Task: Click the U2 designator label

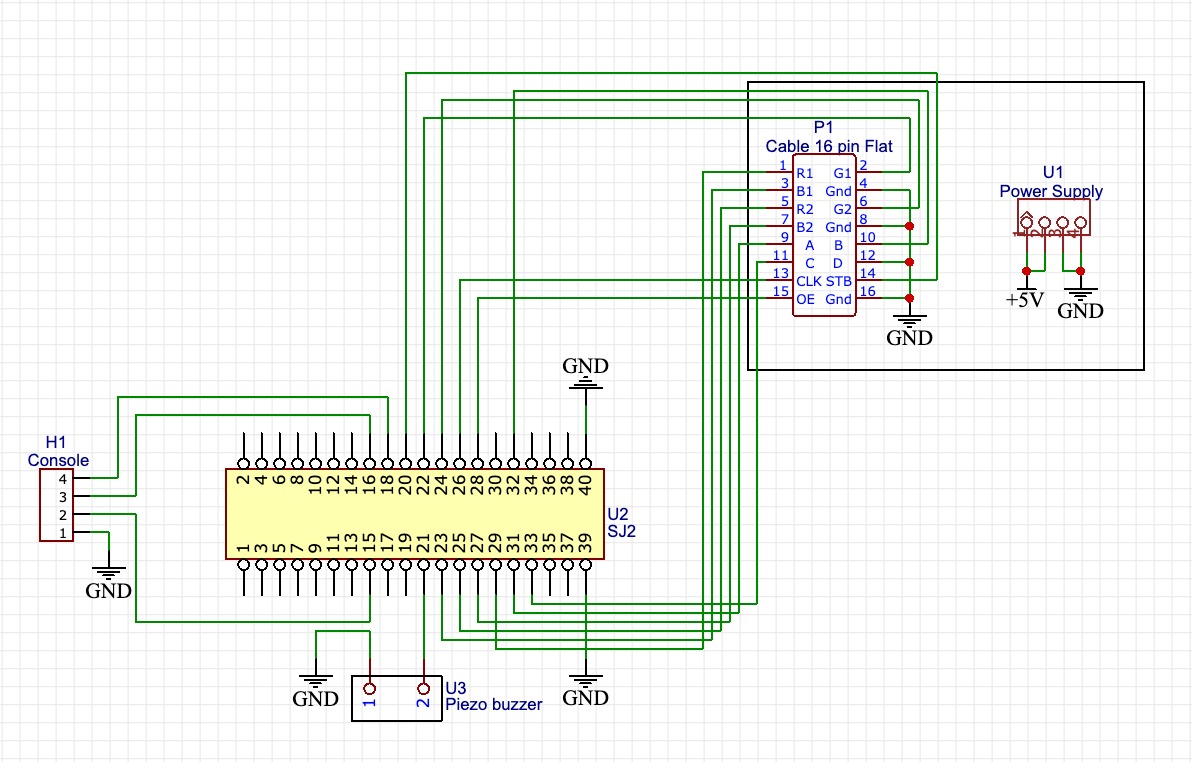Action: tap(618, 514)
